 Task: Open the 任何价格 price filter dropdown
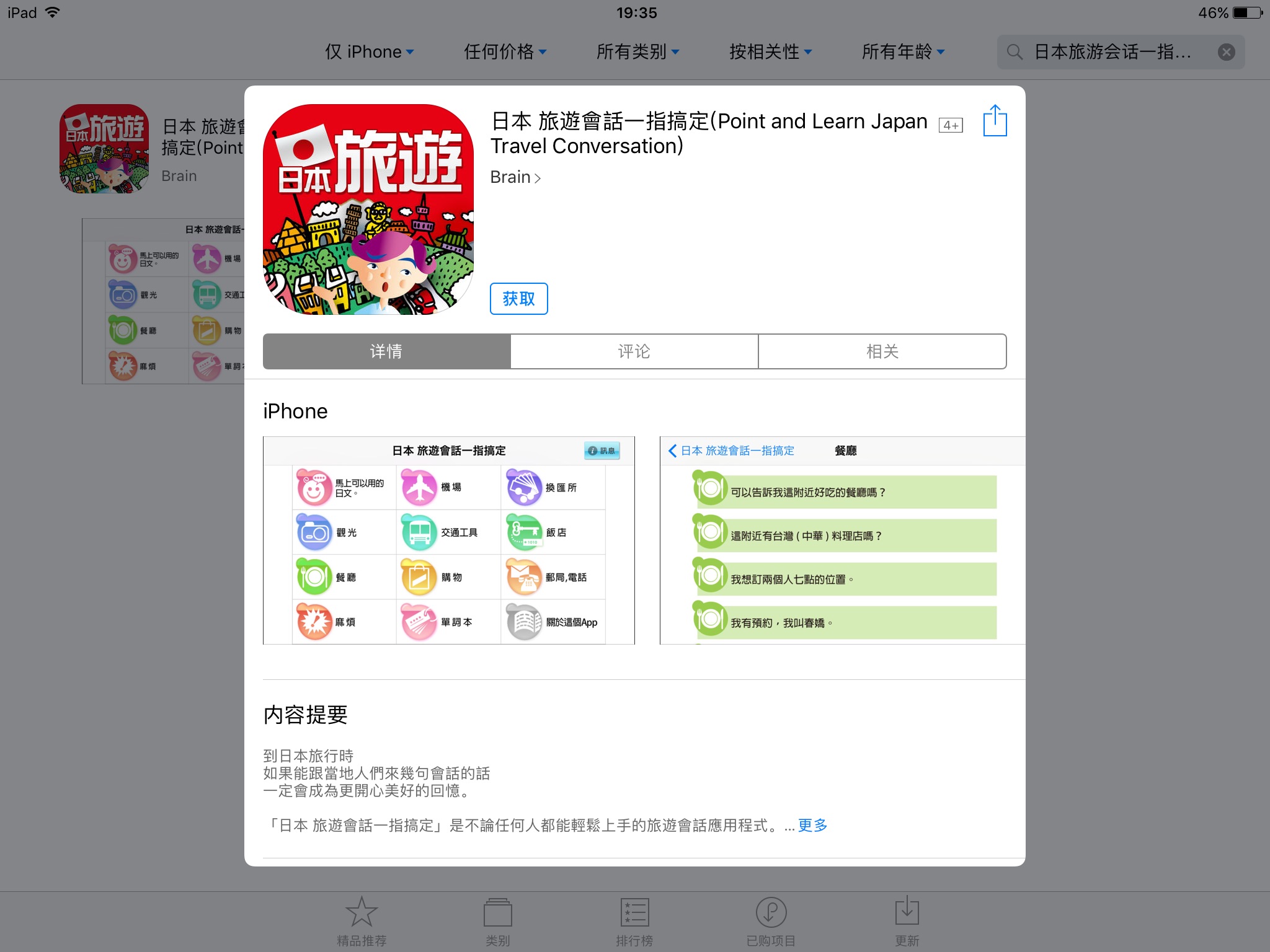505,51
